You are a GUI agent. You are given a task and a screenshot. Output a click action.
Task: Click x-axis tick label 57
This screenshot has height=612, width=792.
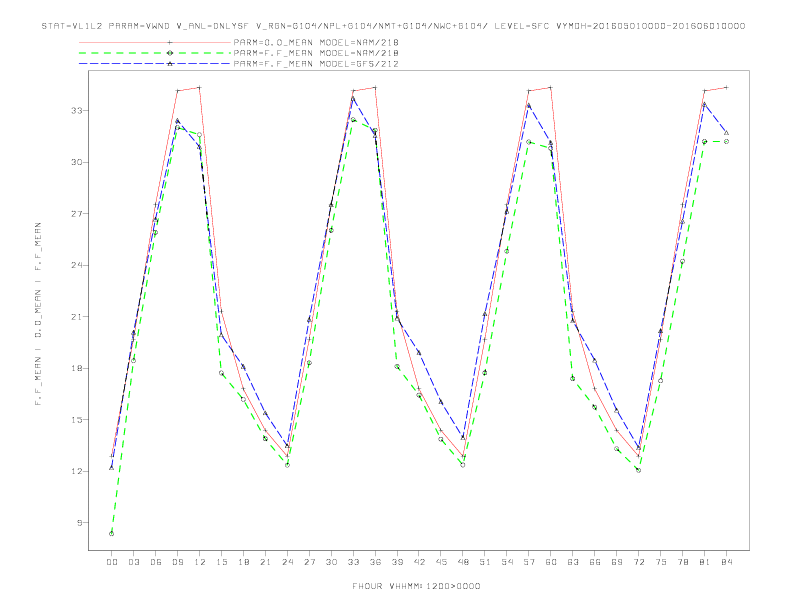point(529,562)
